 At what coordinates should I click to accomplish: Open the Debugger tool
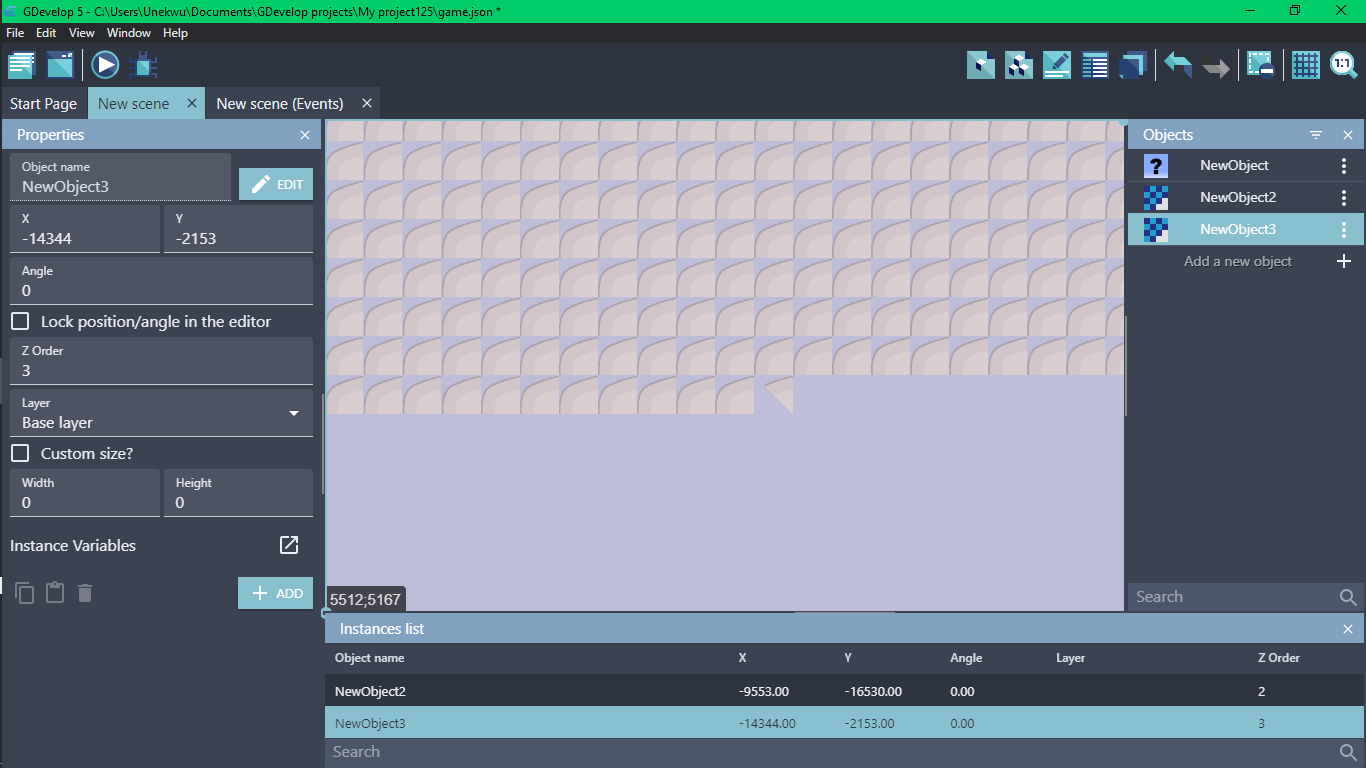(x=144, y=64)
